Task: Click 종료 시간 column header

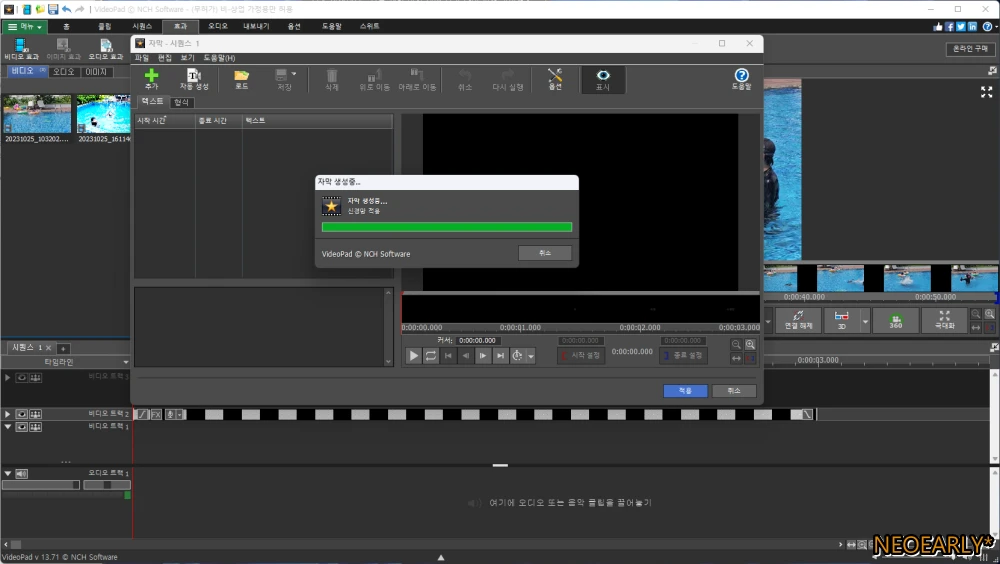Action: (x=219, y=121)
